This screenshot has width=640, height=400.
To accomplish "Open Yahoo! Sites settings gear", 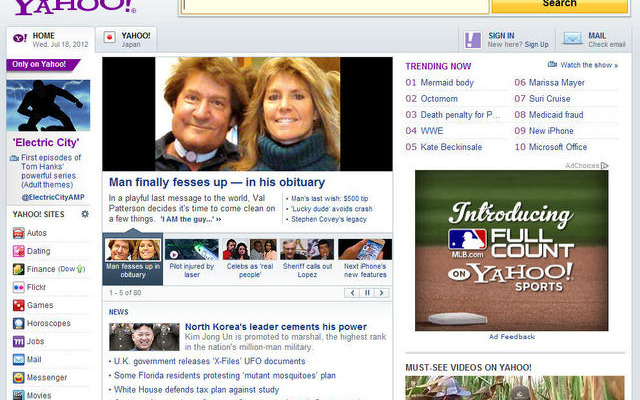I will [85, 214].
